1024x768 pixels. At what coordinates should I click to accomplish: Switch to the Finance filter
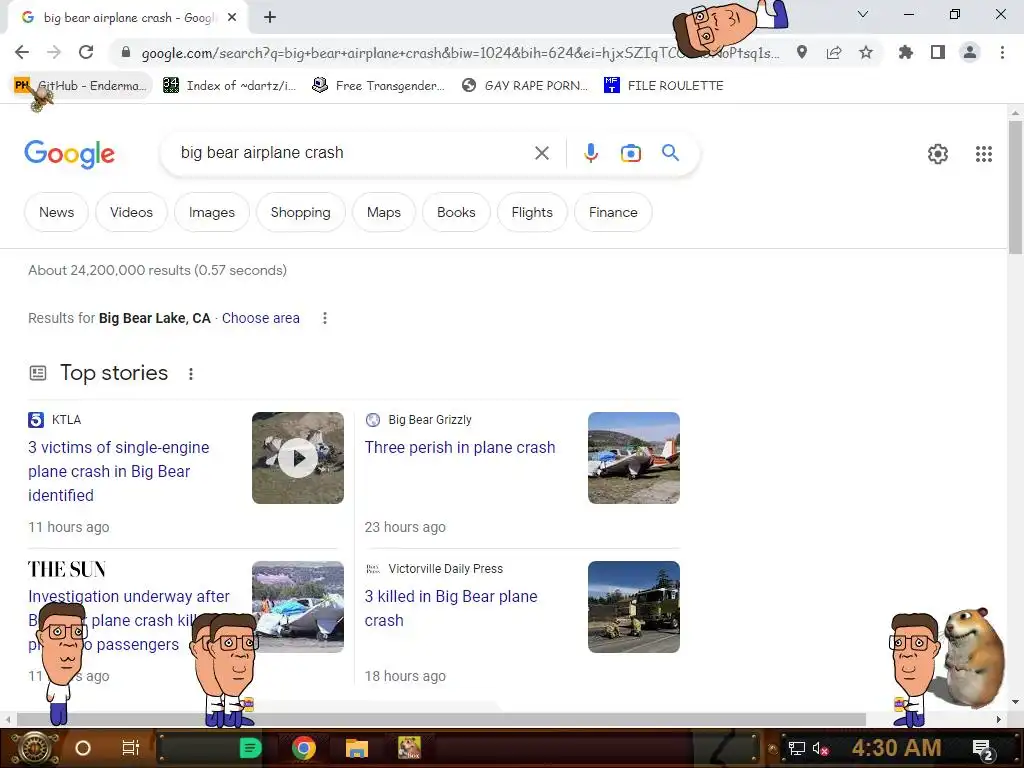point(613,212)
